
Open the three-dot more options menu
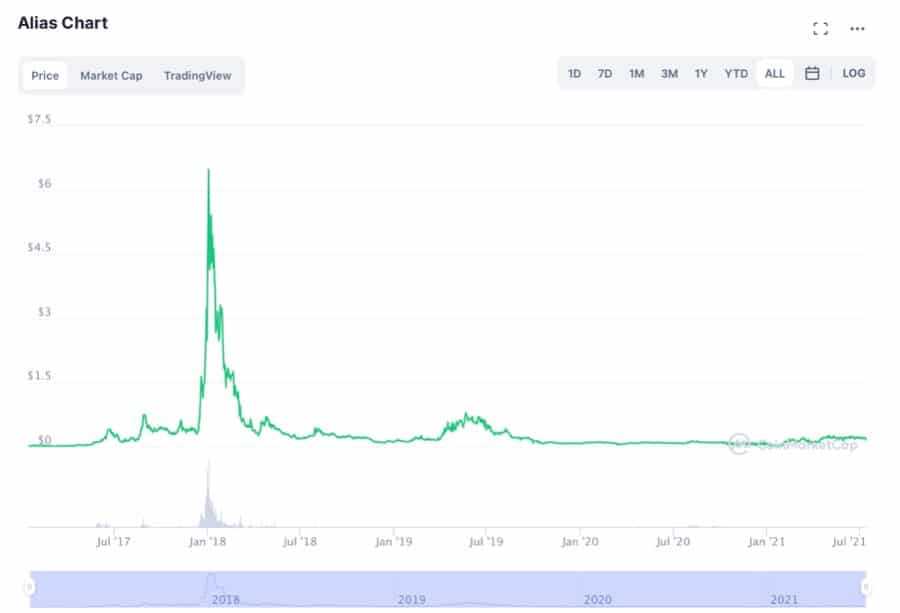(x=857, y=29)
